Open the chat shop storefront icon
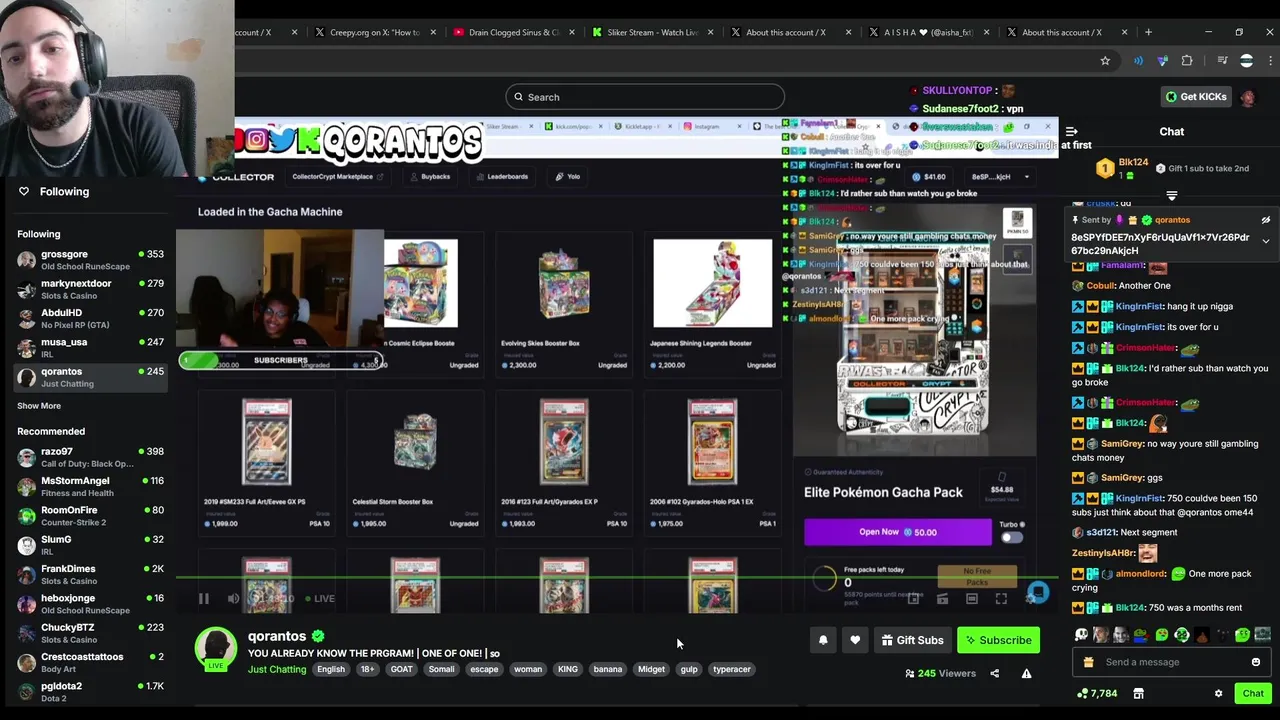Screen dimensions: 1280x720 1138,693
